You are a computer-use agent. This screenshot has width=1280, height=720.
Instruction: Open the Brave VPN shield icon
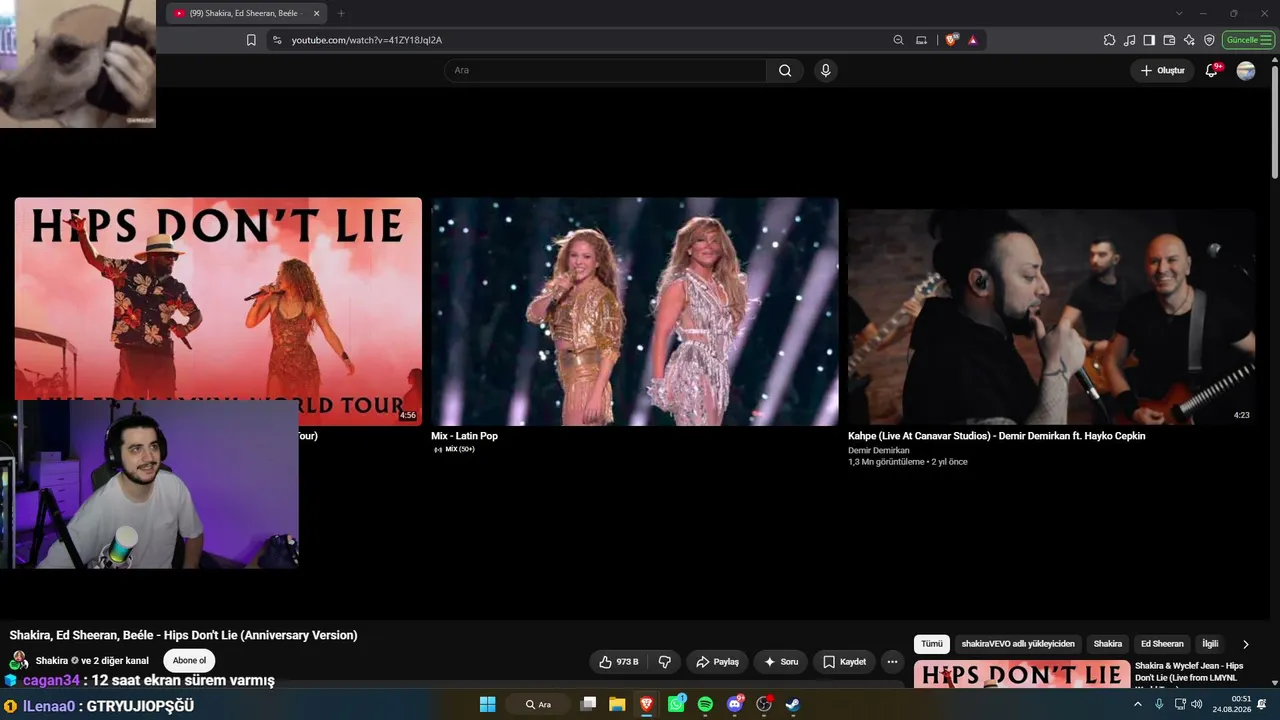[1209, 40]
